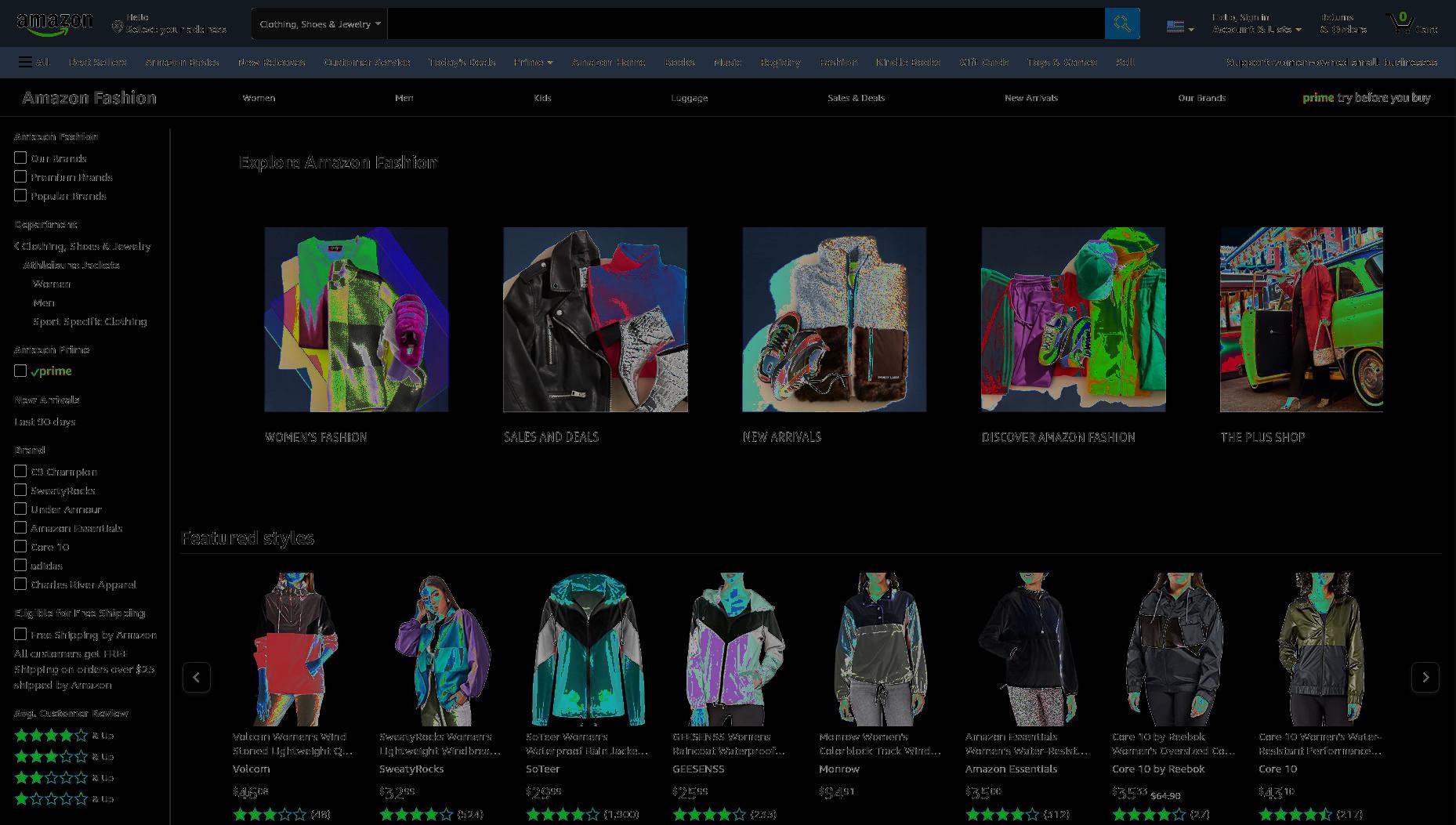Open the Customer Service link
This screenshot has width=1456, height=825.
pyautogui.click(x=367, y=62)
